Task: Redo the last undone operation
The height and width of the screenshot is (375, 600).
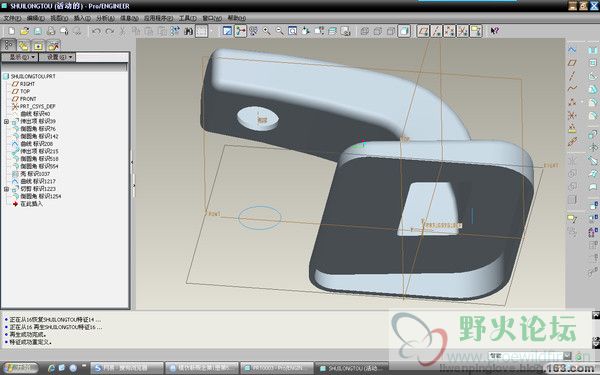Action: coord(109,31)
